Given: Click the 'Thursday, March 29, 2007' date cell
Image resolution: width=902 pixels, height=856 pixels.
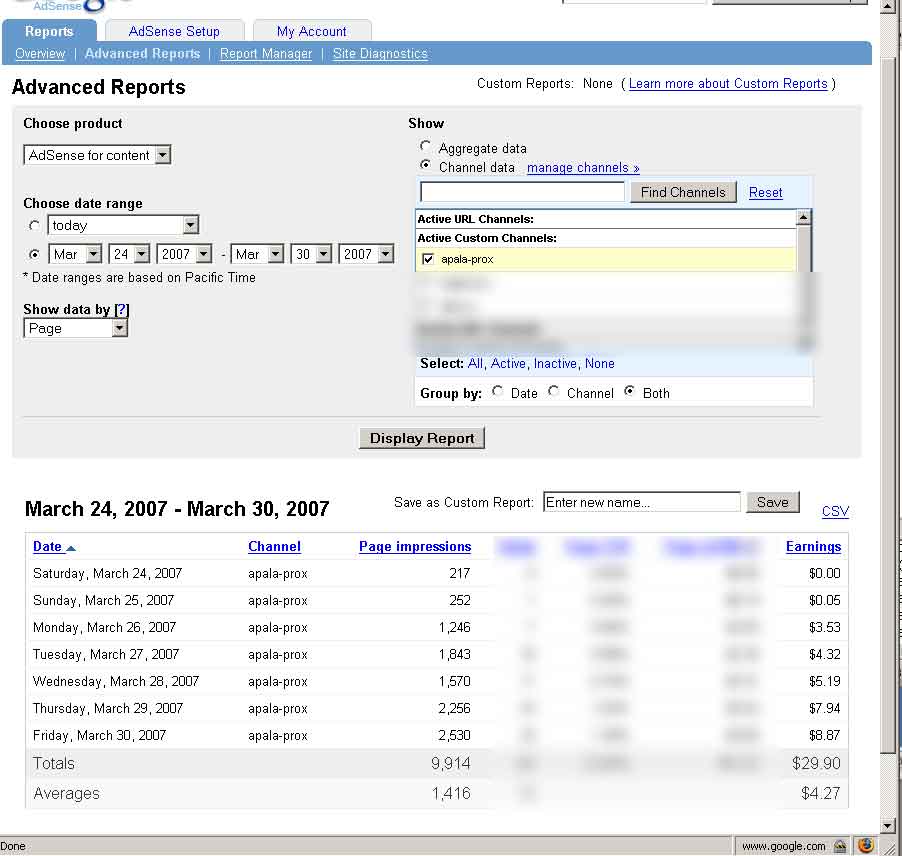Looking at the screenshot, I should tap(108, 708).
